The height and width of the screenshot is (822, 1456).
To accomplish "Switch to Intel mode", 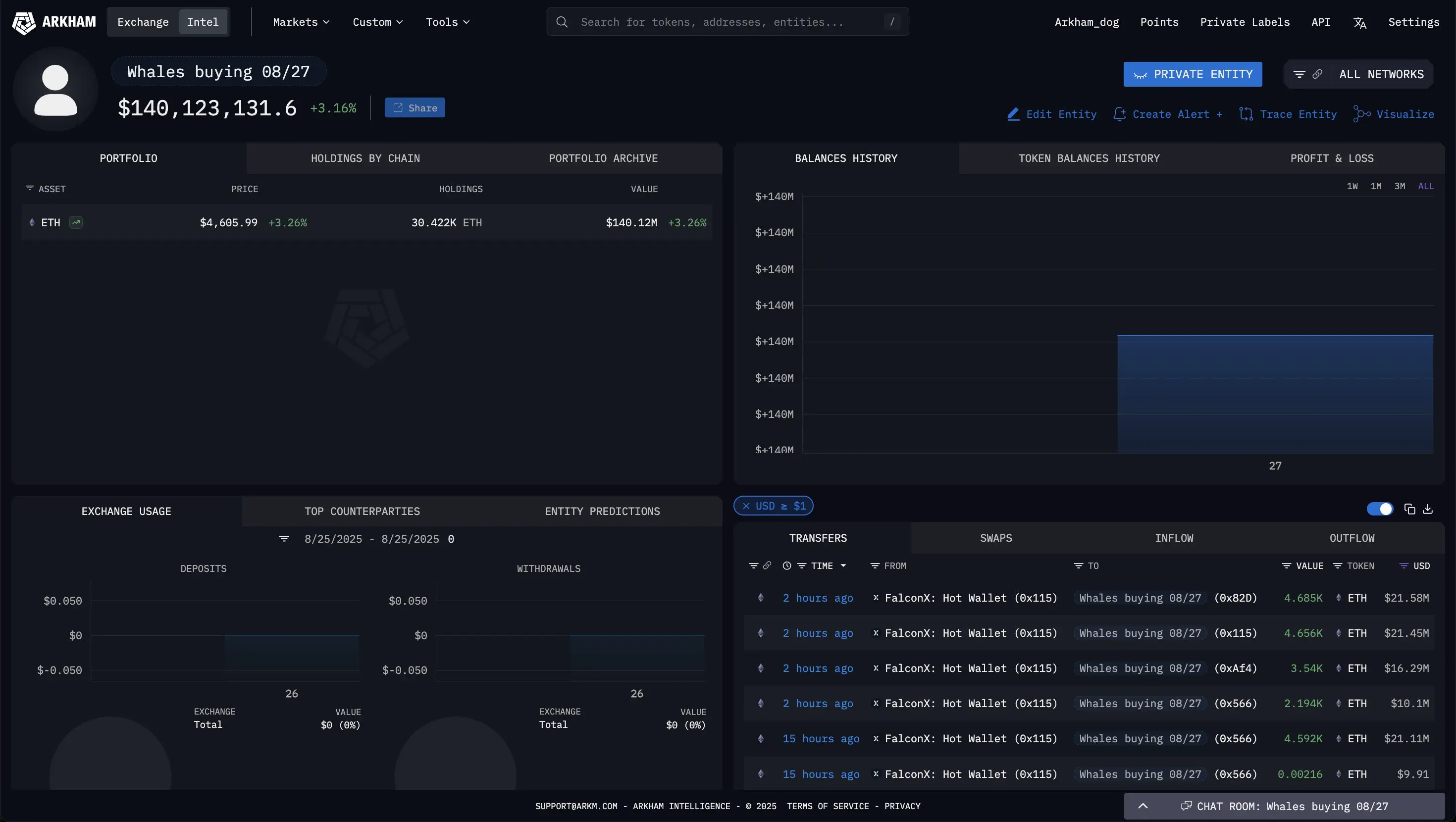I will click(x=203, y=22).
